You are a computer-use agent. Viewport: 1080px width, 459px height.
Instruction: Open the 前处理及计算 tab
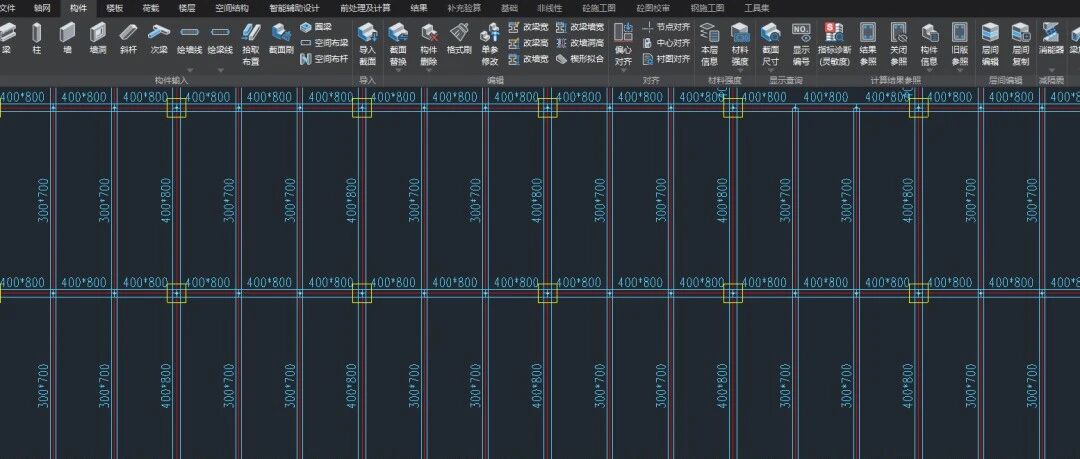point(365,8)
